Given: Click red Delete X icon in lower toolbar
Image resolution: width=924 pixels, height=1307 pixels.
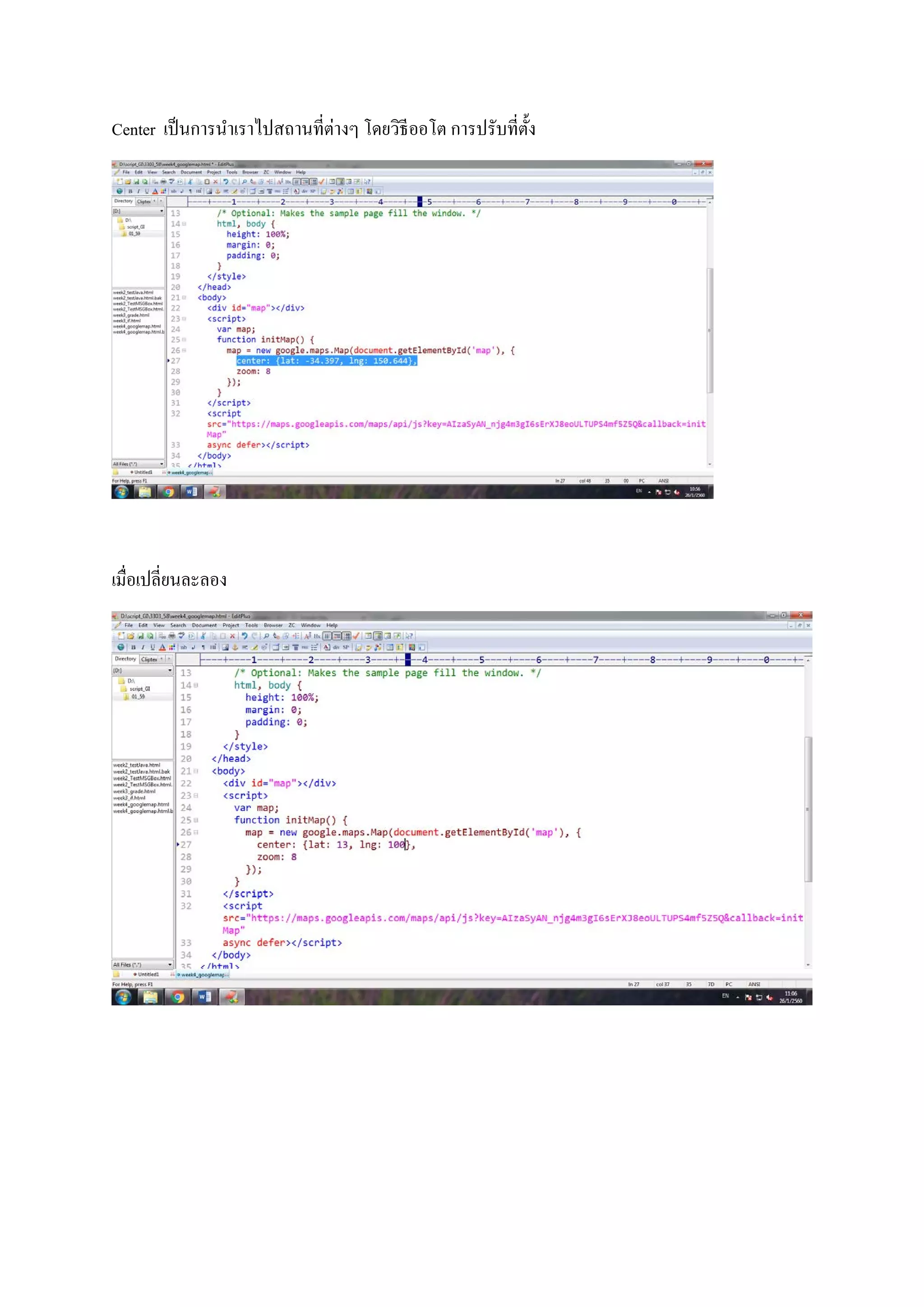Looking at the screenshot, I should (x=233, y=636).
